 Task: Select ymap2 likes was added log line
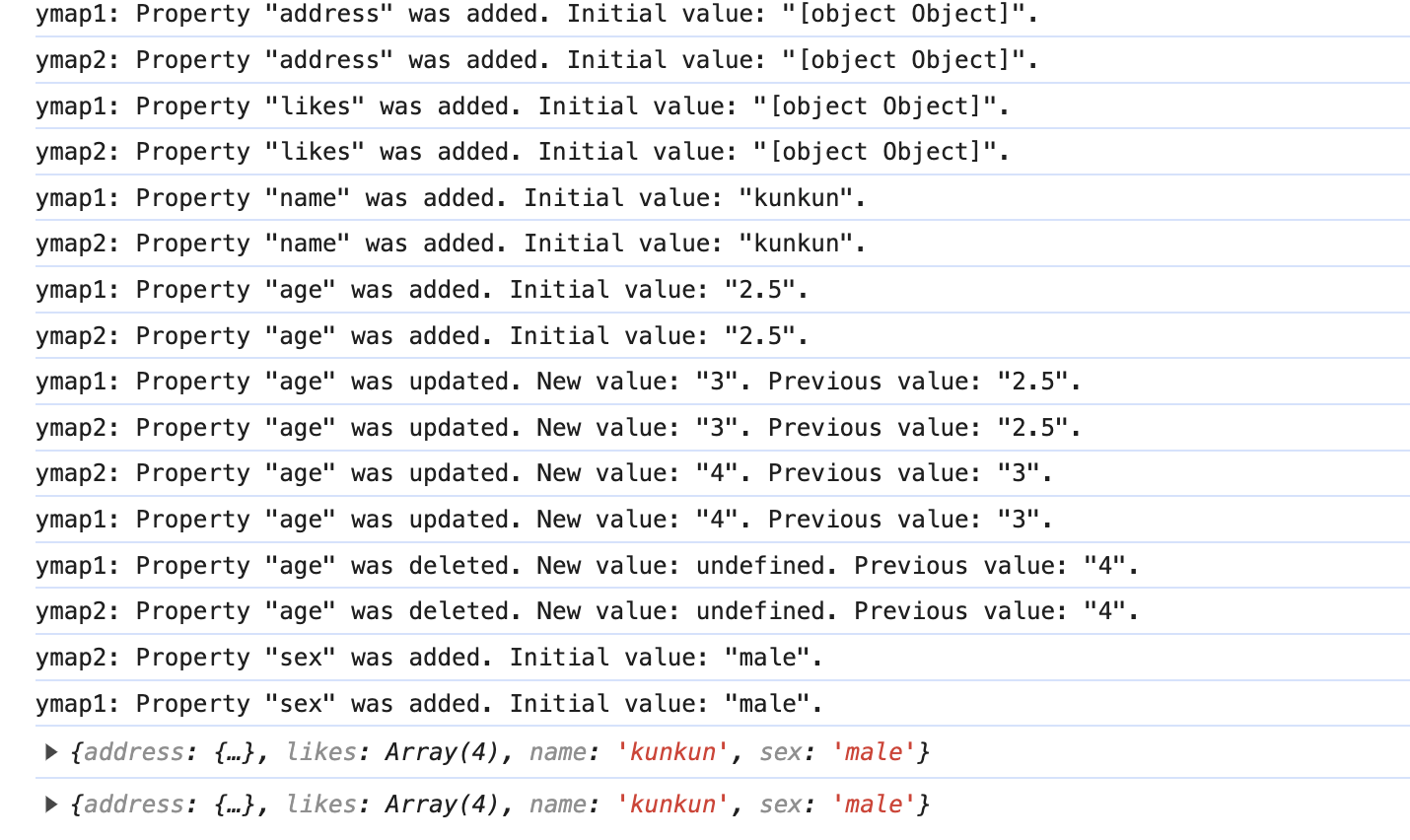coord(523,152)
